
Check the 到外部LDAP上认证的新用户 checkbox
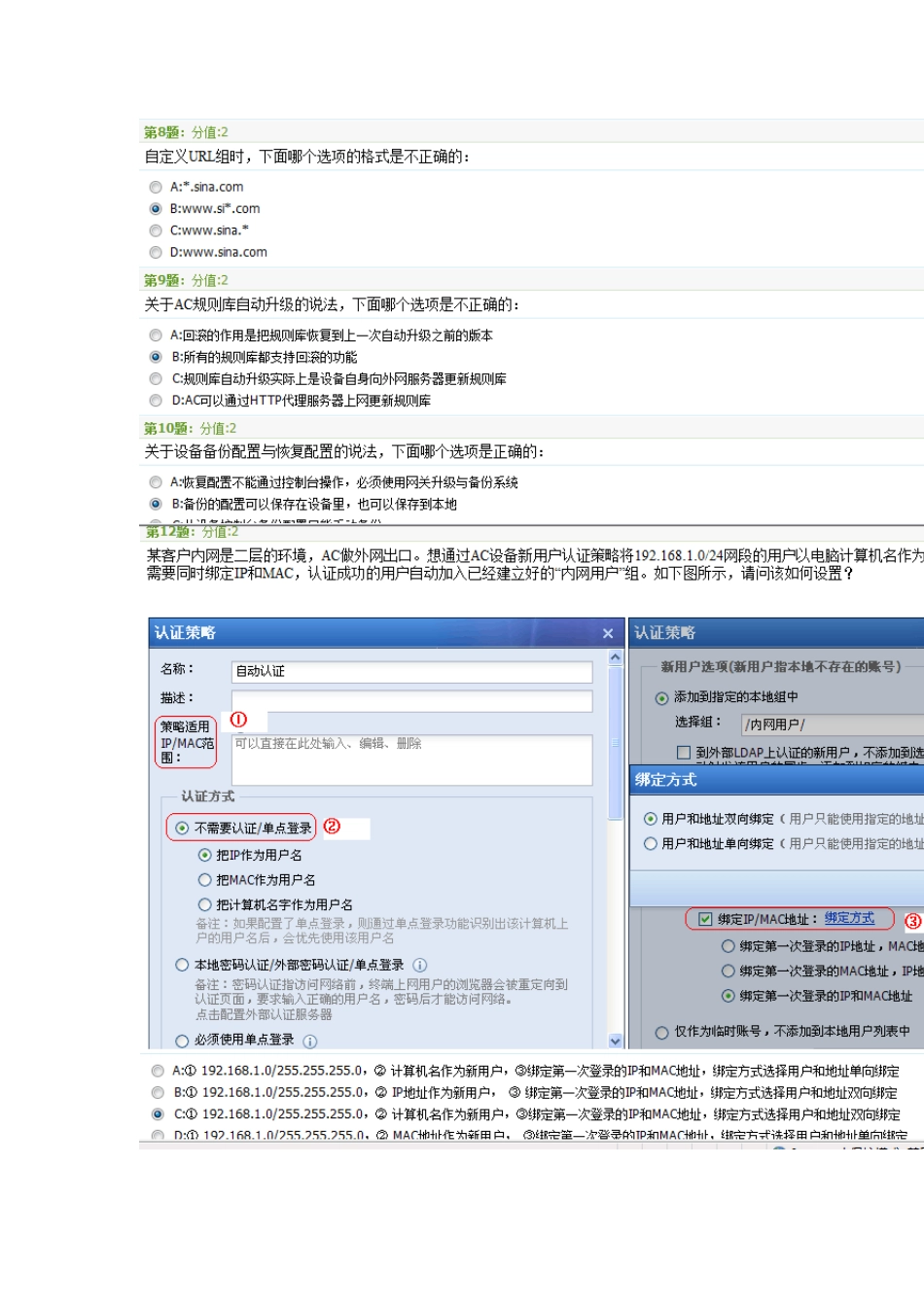684,753
